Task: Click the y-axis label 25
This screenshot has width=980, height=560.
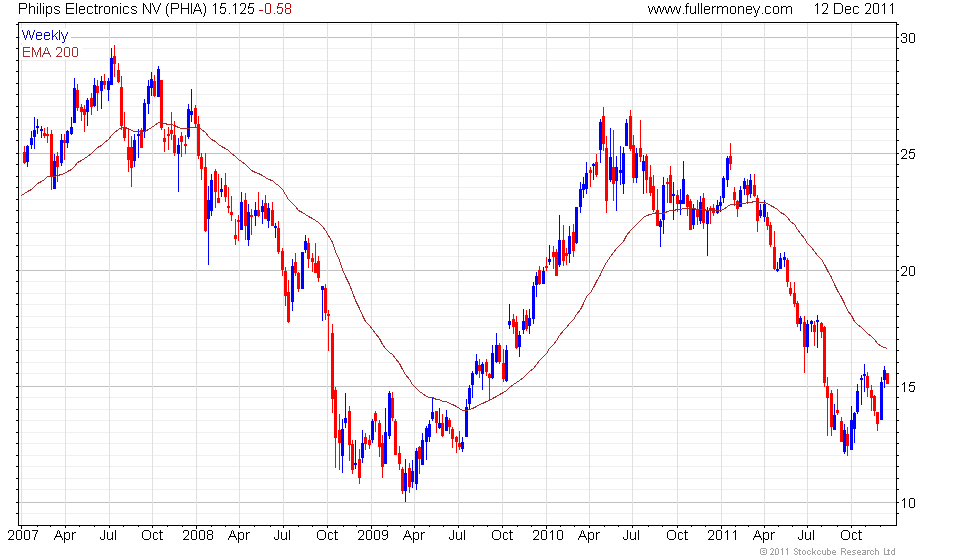Action: [908, 154]
